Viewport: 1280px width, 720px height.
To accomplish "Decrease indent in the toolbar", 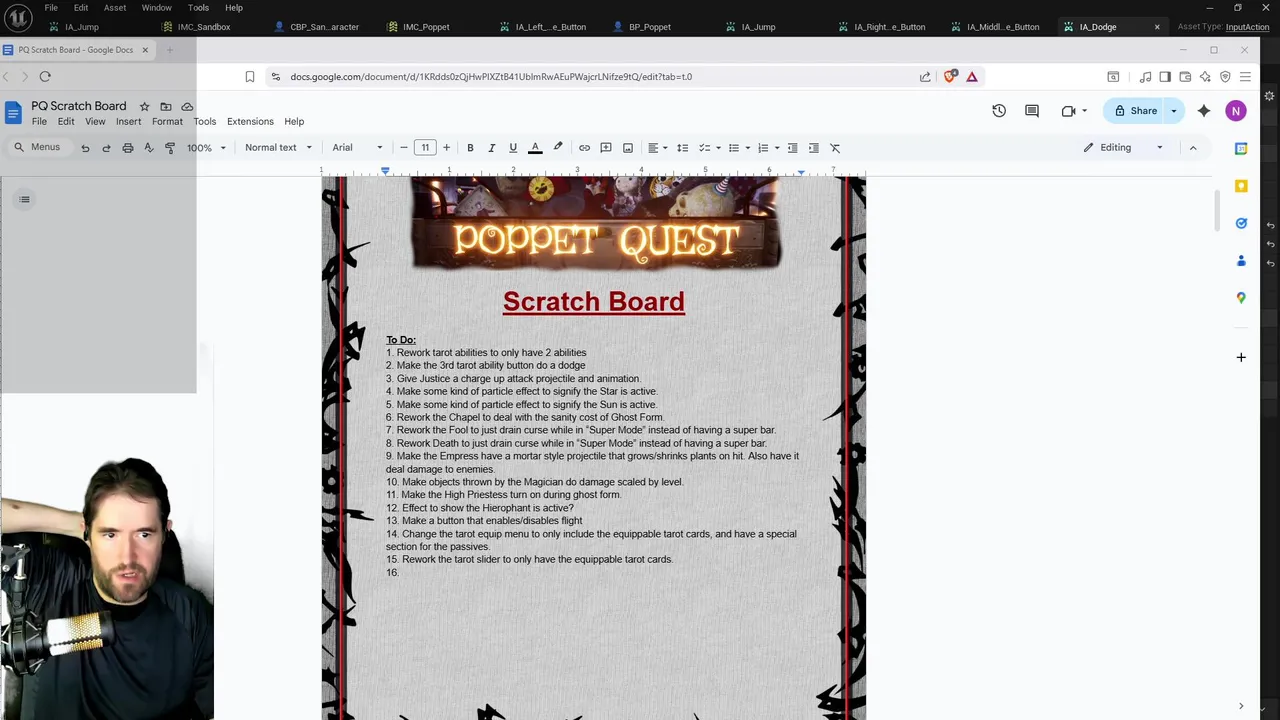I will (792, 148).
